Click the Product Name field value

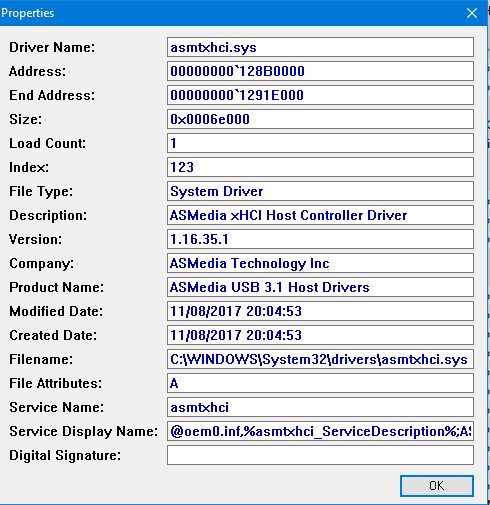pos(320,287)
